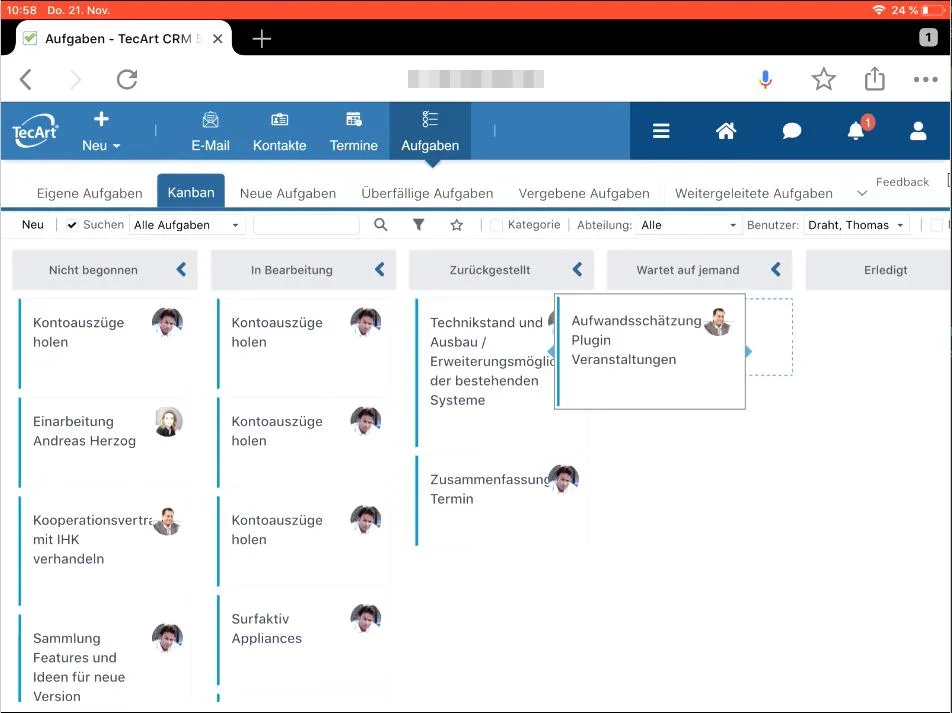The image size is (952, 713).
Task: Open Kooperationsvertrag mit IHK verhandeln card
Action: point(104,550)
